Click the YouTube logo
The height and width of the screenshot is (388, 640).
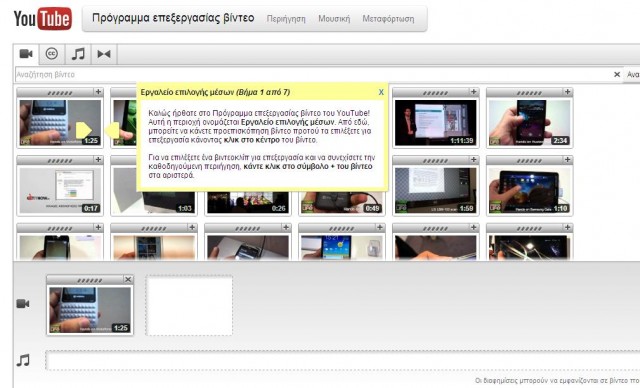pyautogui.click(x=42, y=18)
